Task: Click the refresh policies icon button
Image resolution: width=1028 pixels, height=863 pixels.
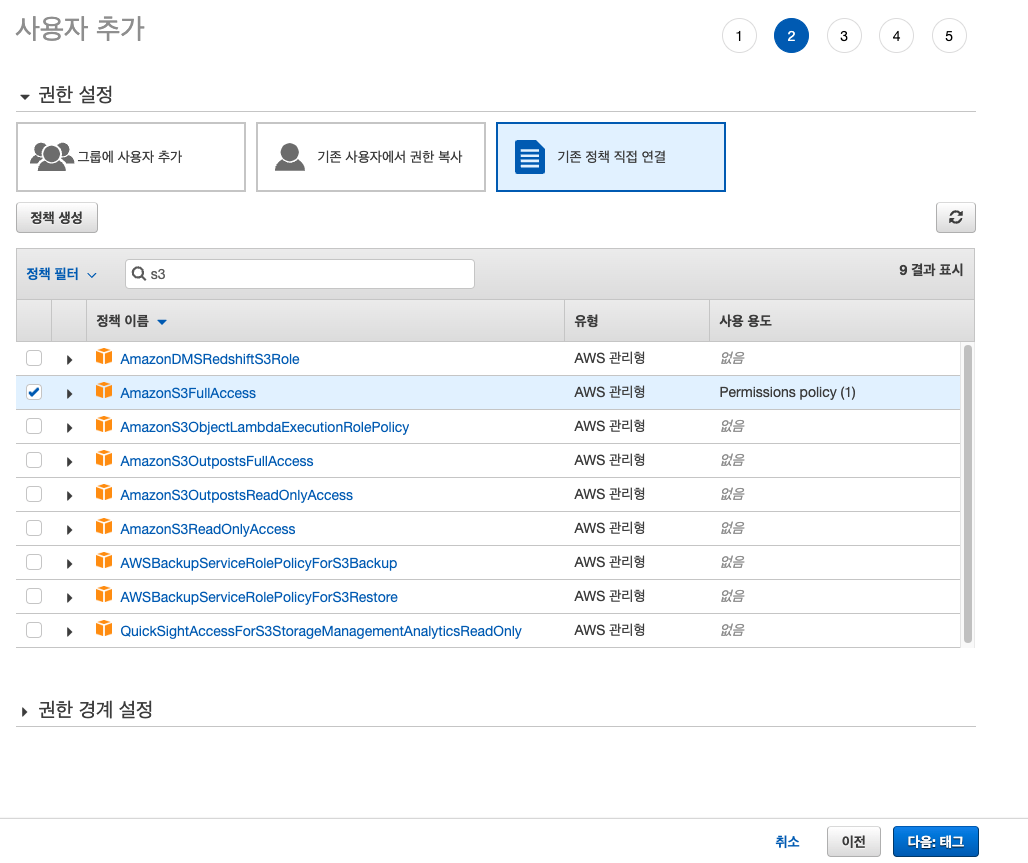Action: [955, 217]
